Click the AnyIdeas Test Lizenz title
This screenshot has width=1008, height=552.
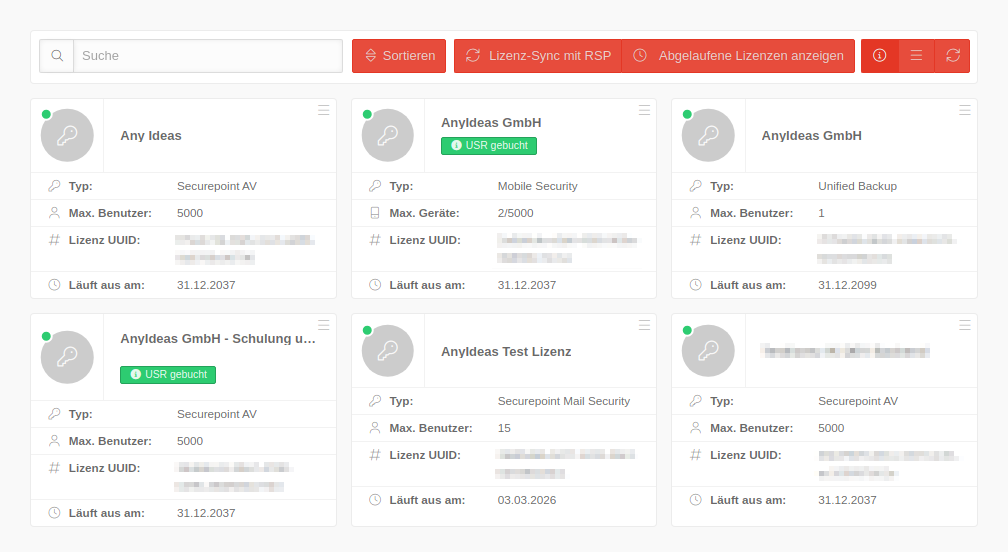506,352
